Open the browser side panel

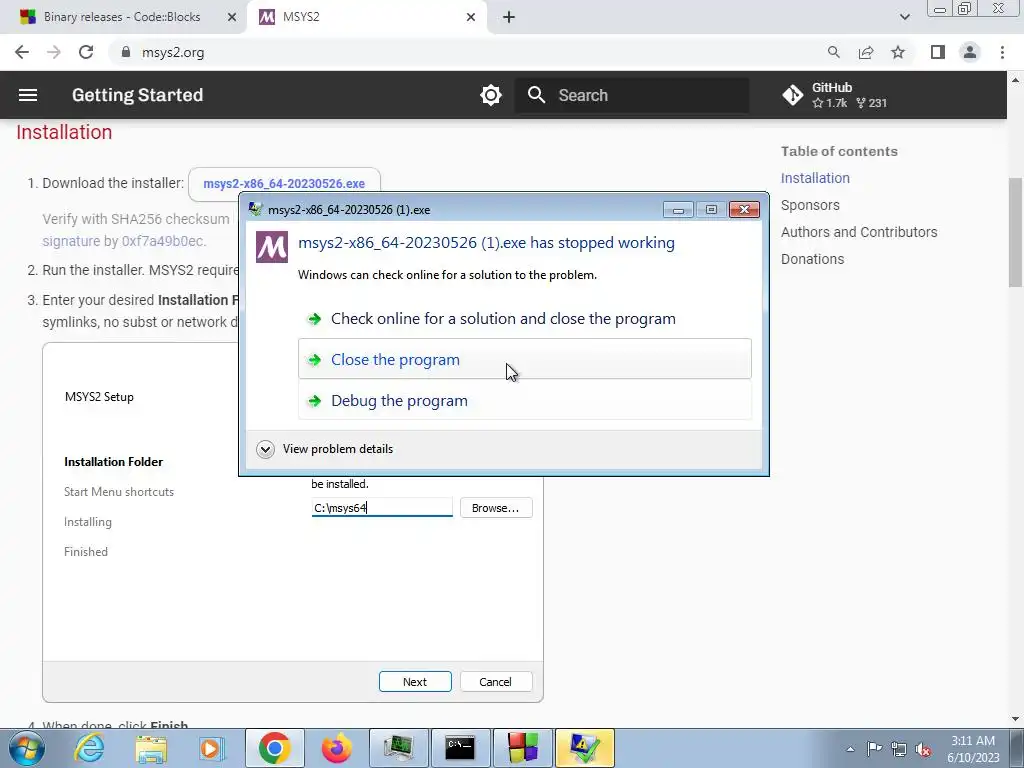tap(938, 52)
